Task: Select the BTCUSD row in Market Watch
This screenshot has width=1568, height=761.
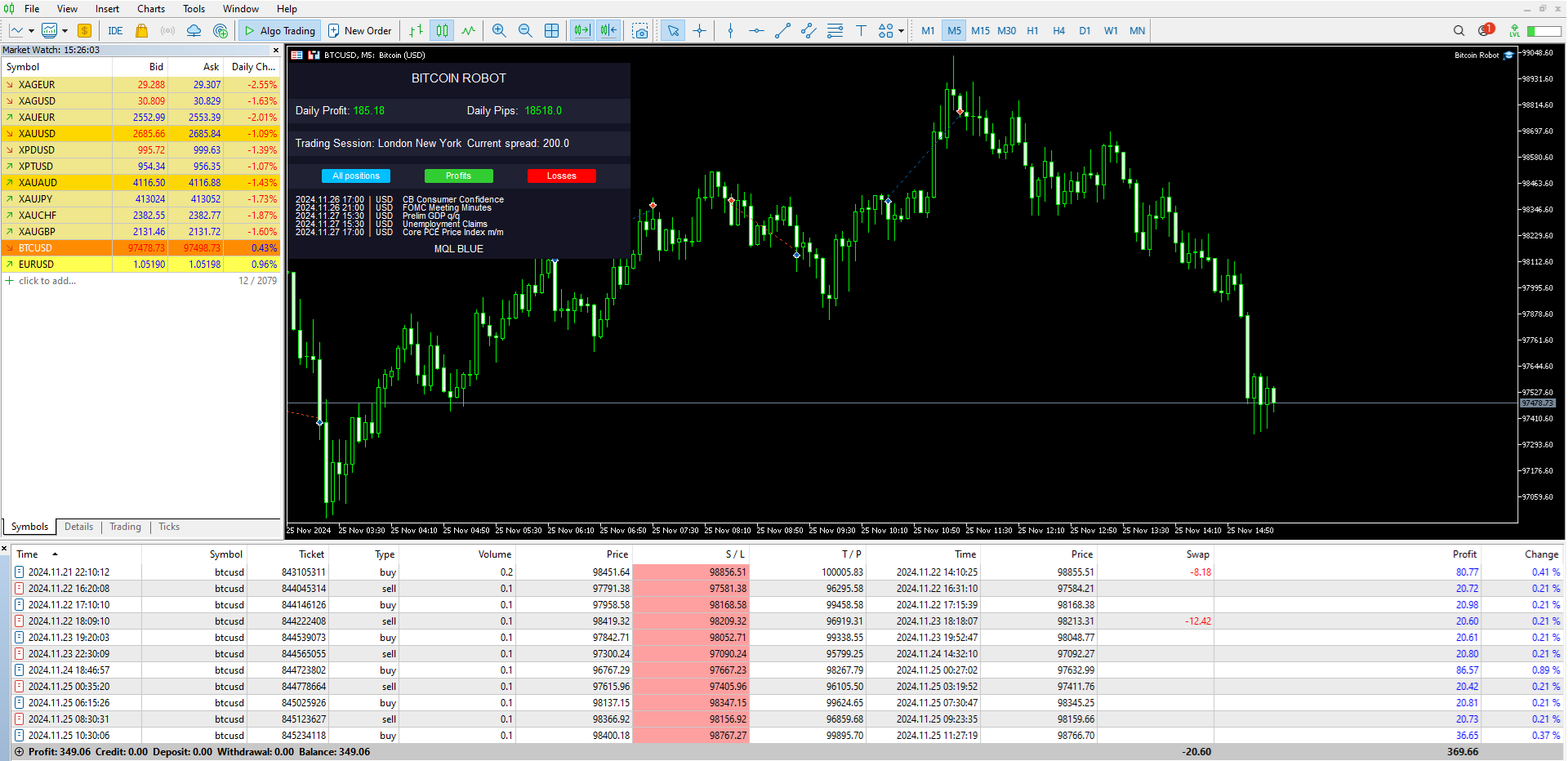Action: pyautogui.click(x=140, y=248)
